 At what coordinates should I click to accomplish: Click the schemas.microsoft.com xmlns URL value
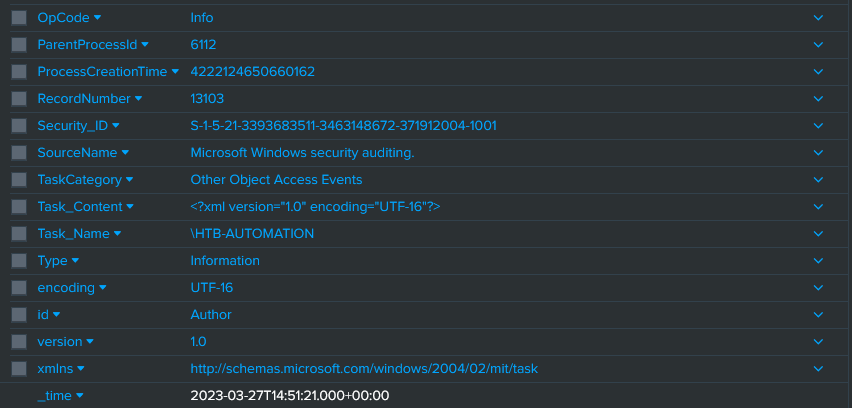click(x=364, y=369)
